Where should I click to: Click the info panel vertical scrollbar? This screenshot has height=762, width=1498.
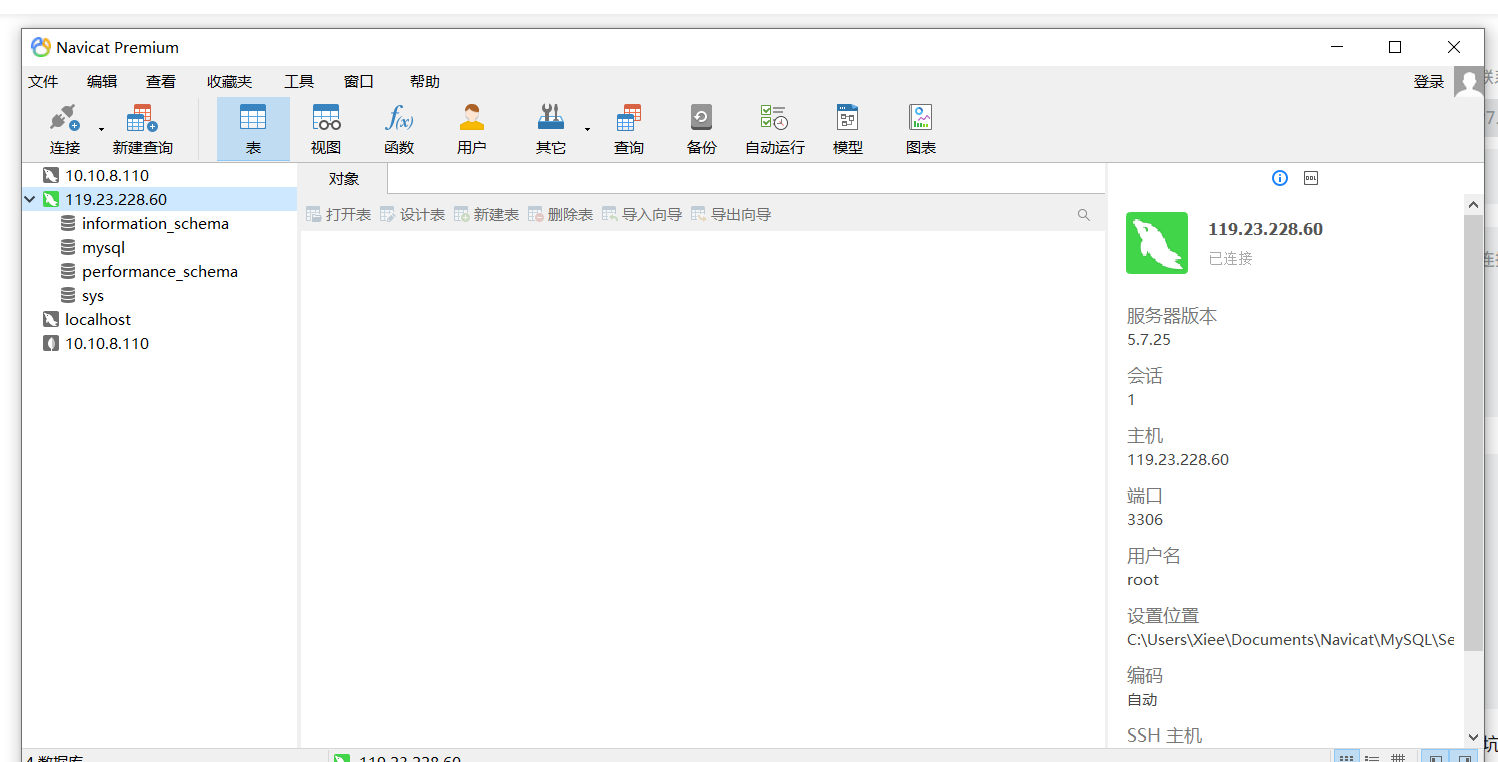(1473, 430)
